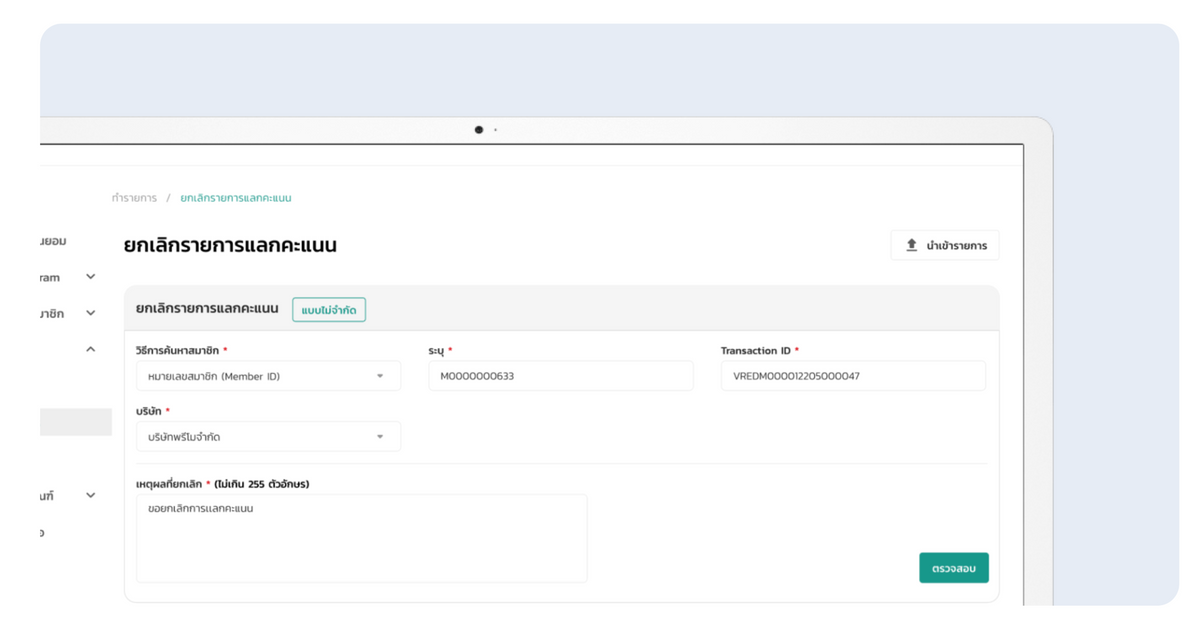Open the sidebar item ending in "ยอม"
Screen dimensions: 1200x633
point(53,241)
